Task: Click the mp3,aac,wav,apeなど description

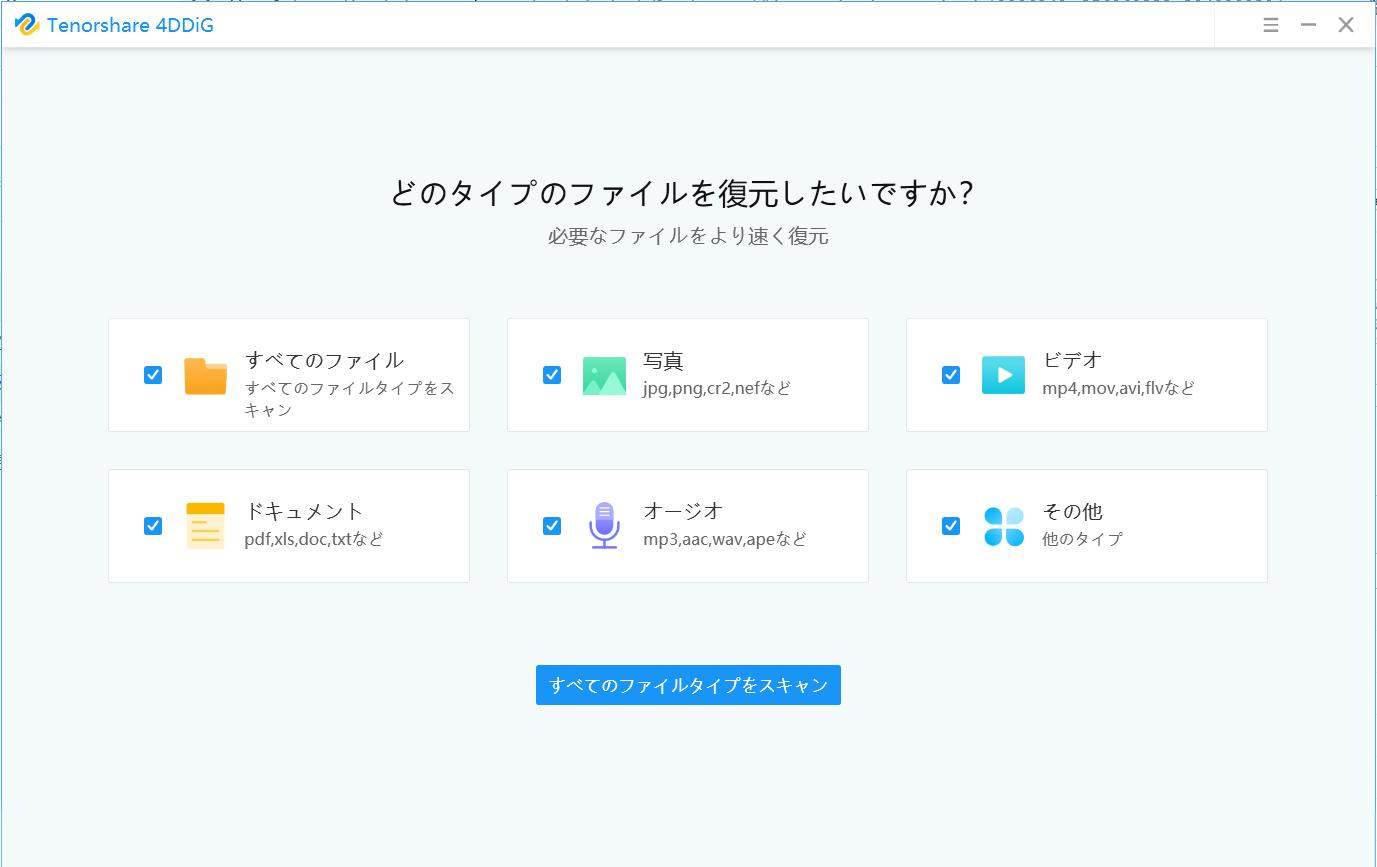Action: click(725, 539)
